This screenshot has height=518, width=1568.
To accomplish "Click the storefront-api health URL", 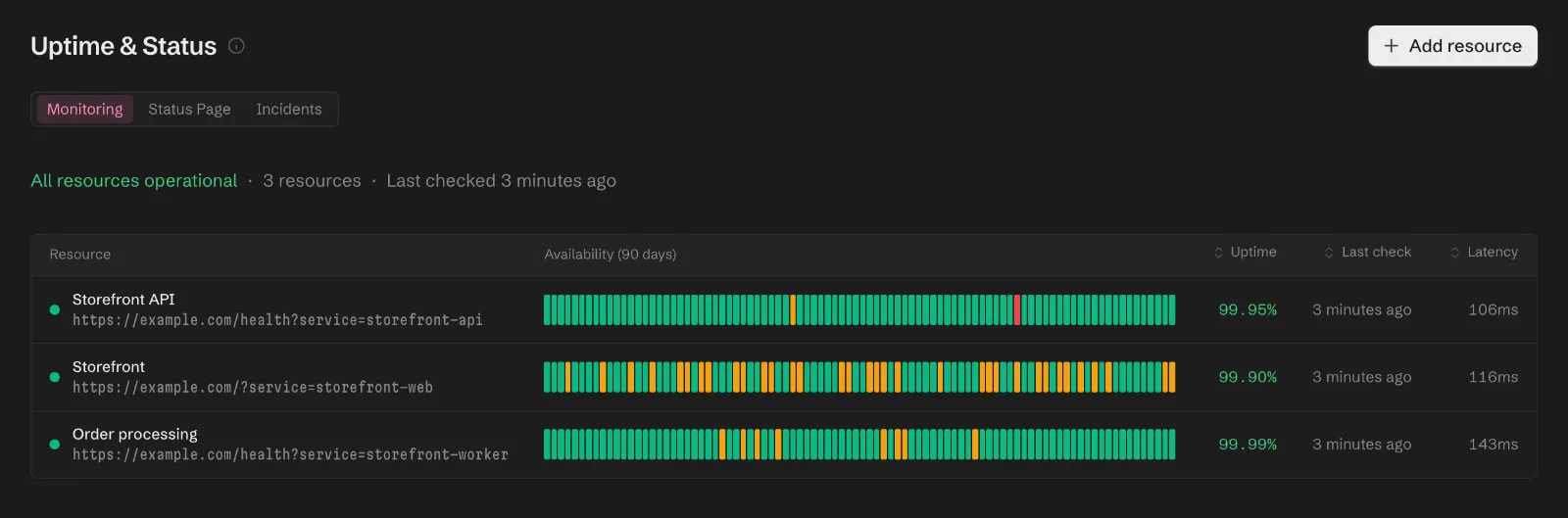I will (277, 320).
